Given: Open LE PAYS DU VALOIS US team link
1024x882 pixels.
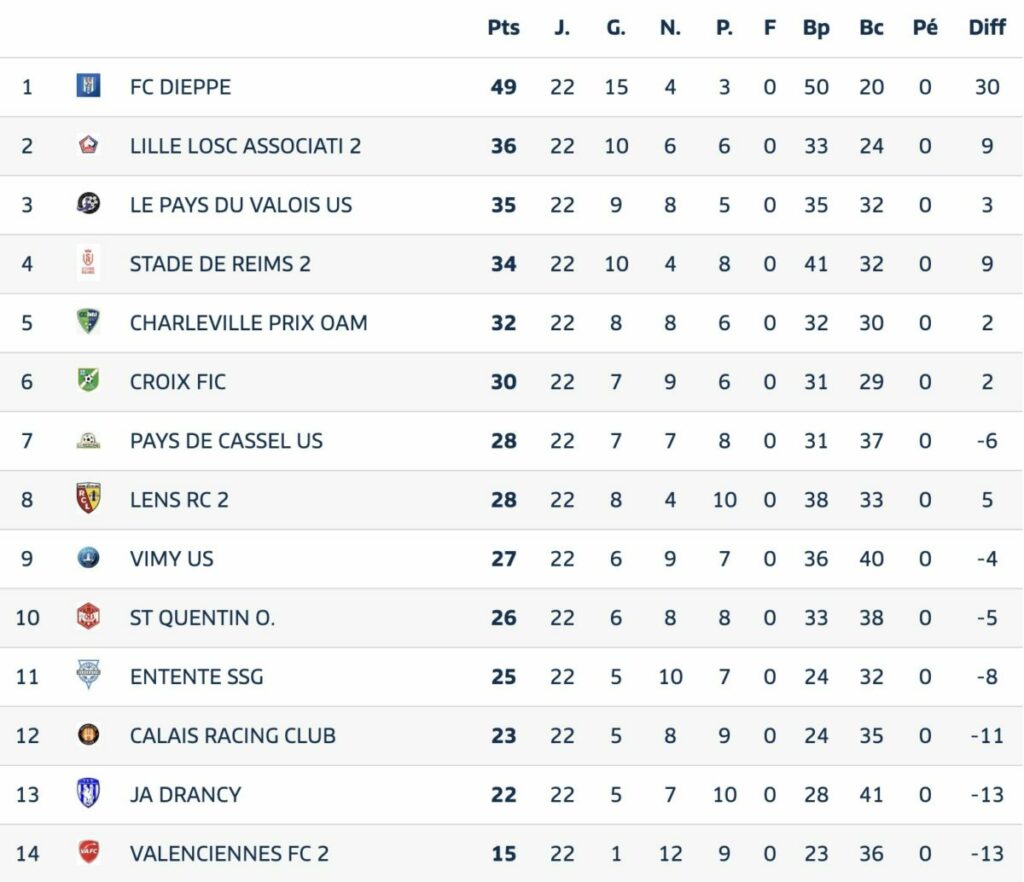Looking at the screenshot, I should coord(241,205).
